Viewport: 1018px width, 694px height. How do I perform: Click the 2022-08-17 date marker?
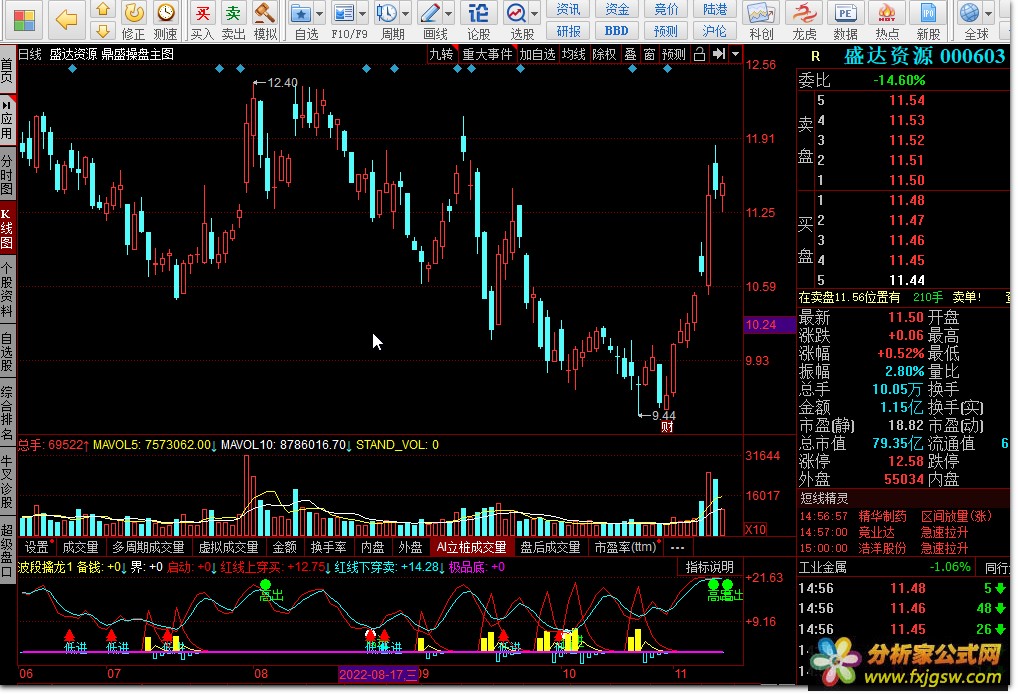point(379,674)
